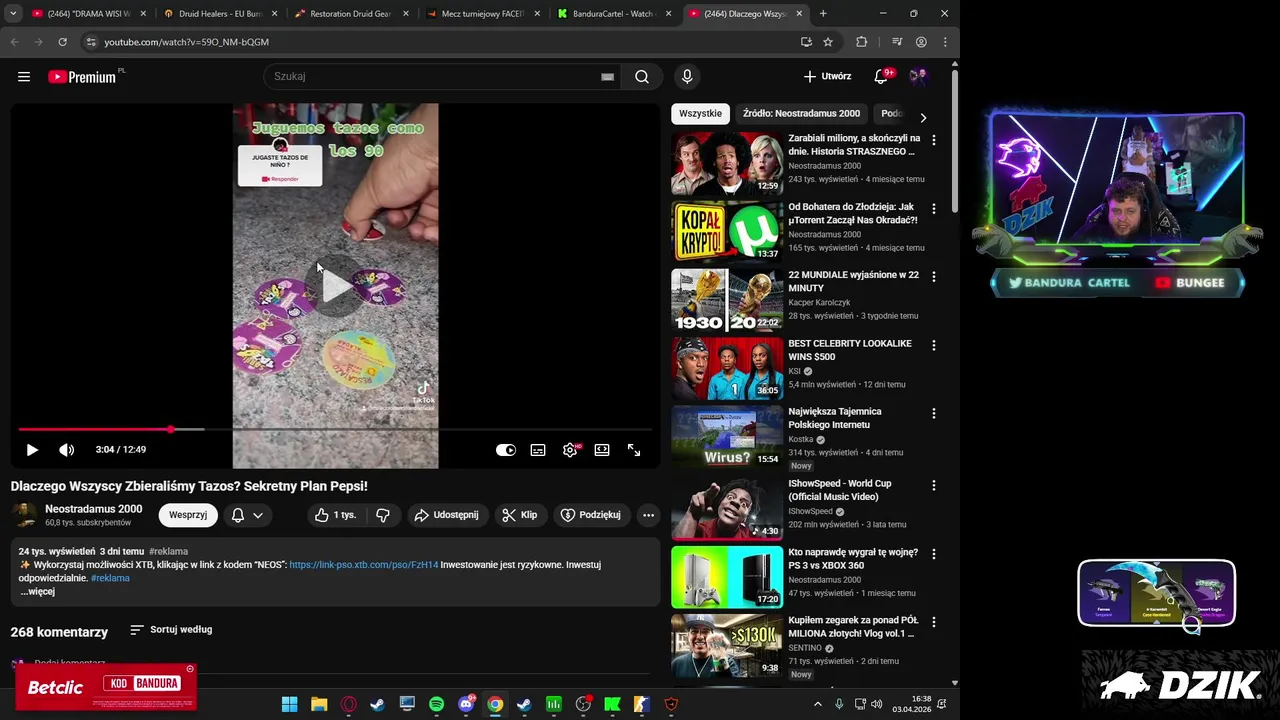Open more actions three-dot menu under video
The width and height of the screenshot is (1280, 720).
pos(648,515)
